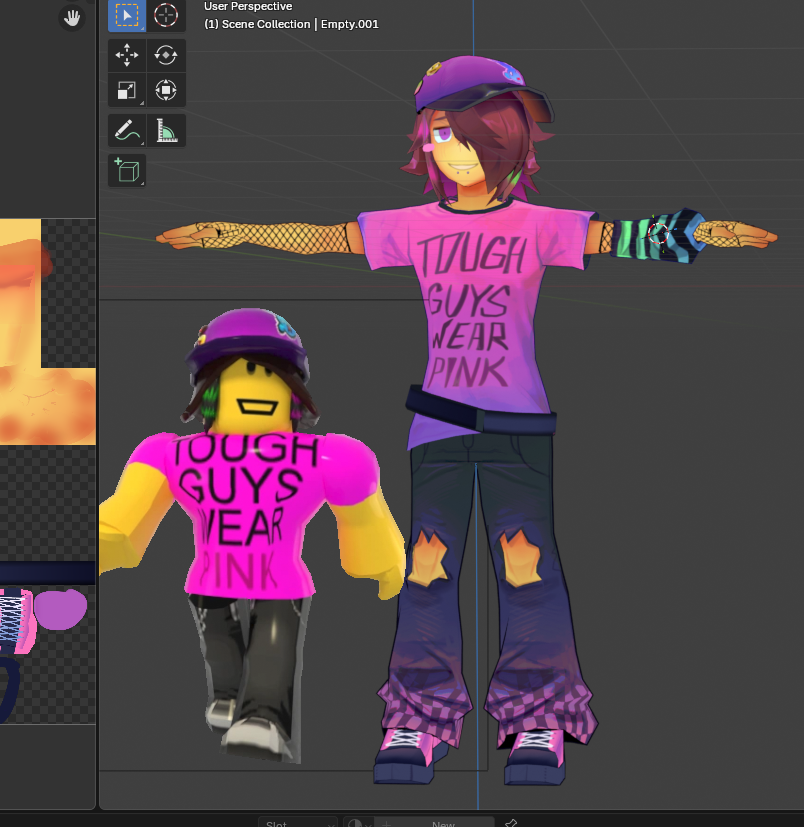Screen dimensions: 804x827
Task: Activate the Measure ruler tool
Action: coord(166,130)
